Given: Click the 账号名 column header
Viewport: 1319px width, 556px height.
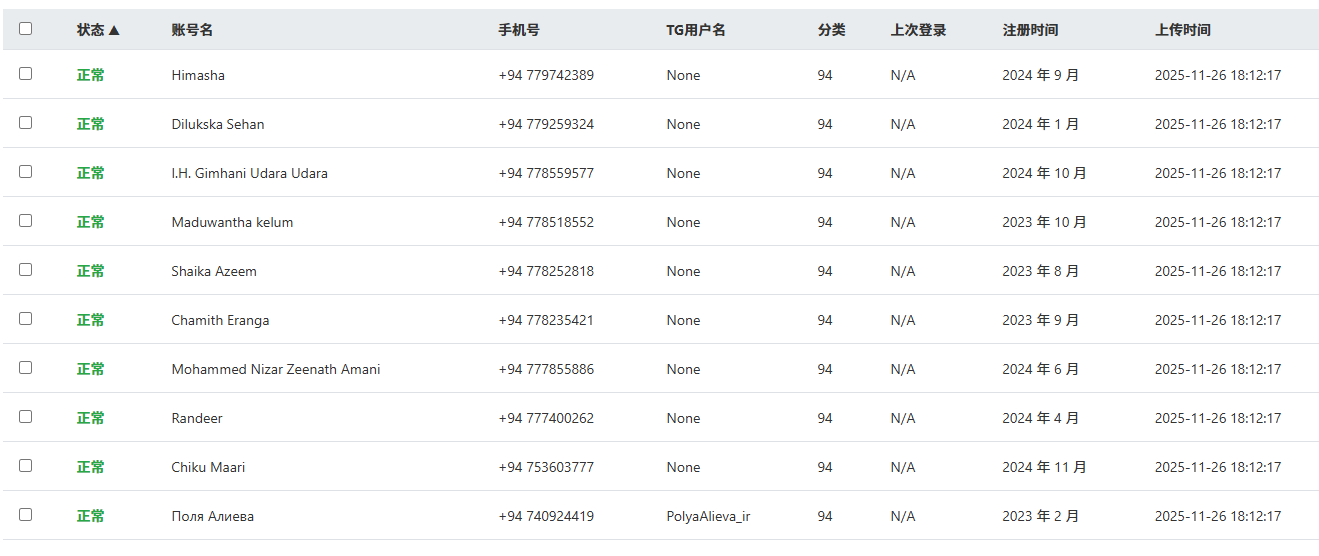Looking at the screenshot, I should pos(192,30).
